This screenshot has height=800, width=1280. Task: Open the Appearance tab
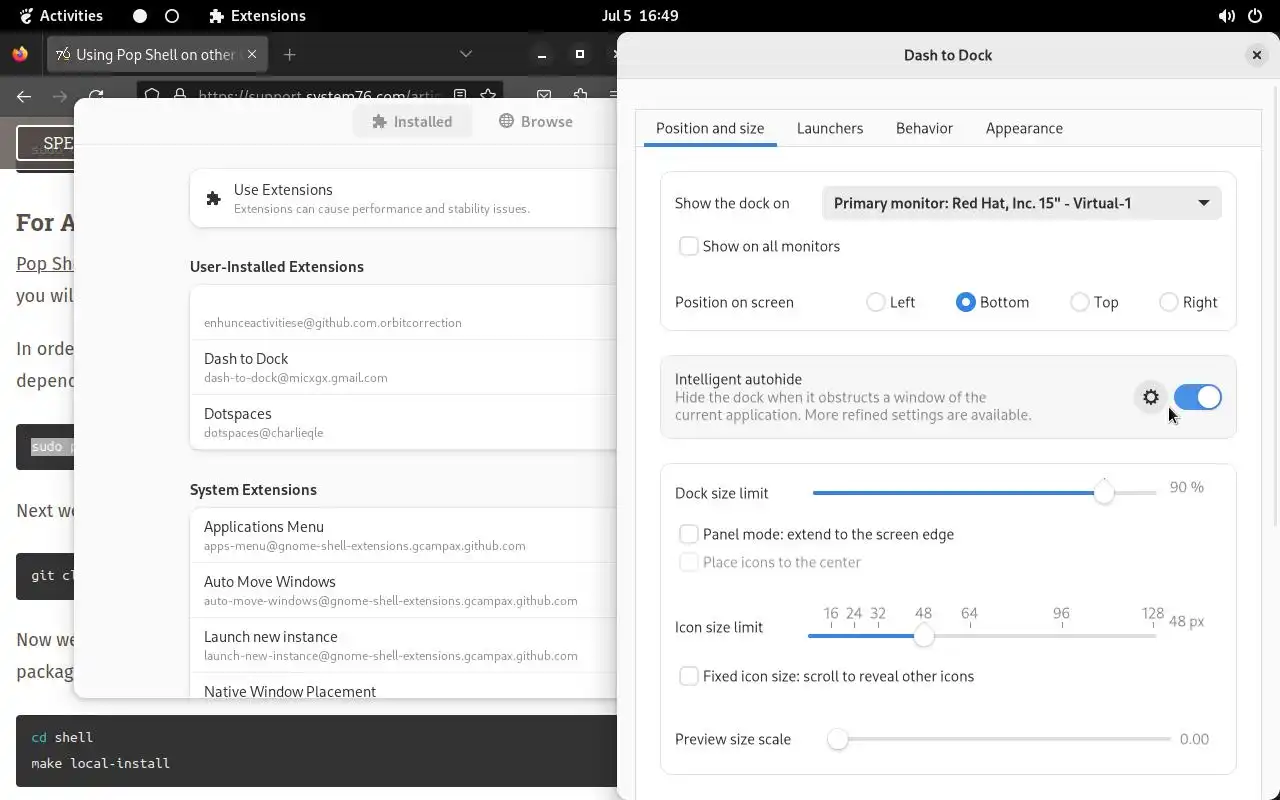(x=1024, y=128)
